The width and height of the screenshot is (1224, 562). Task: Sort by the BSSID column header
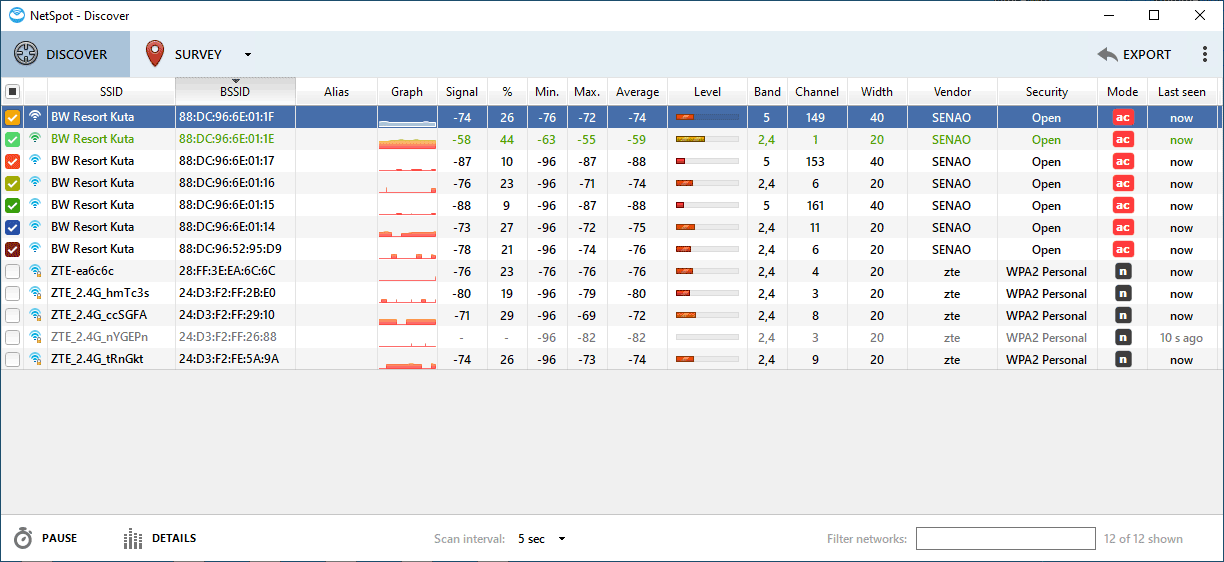pos(235,91)
